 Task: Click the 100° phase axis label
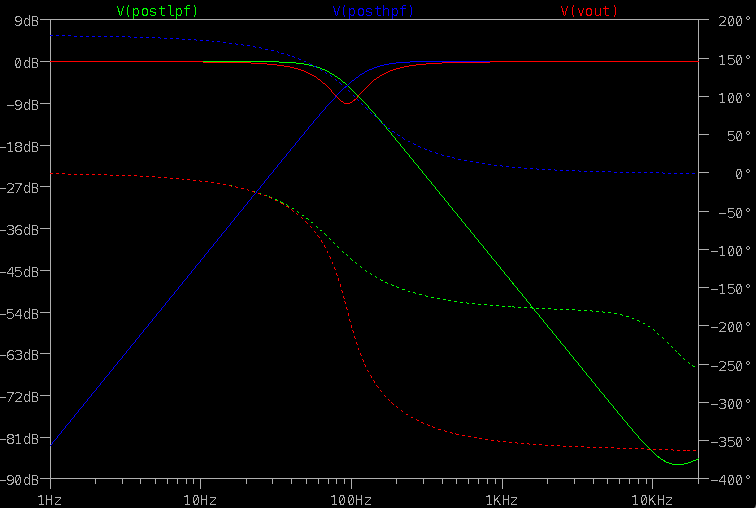pos(734,98)
